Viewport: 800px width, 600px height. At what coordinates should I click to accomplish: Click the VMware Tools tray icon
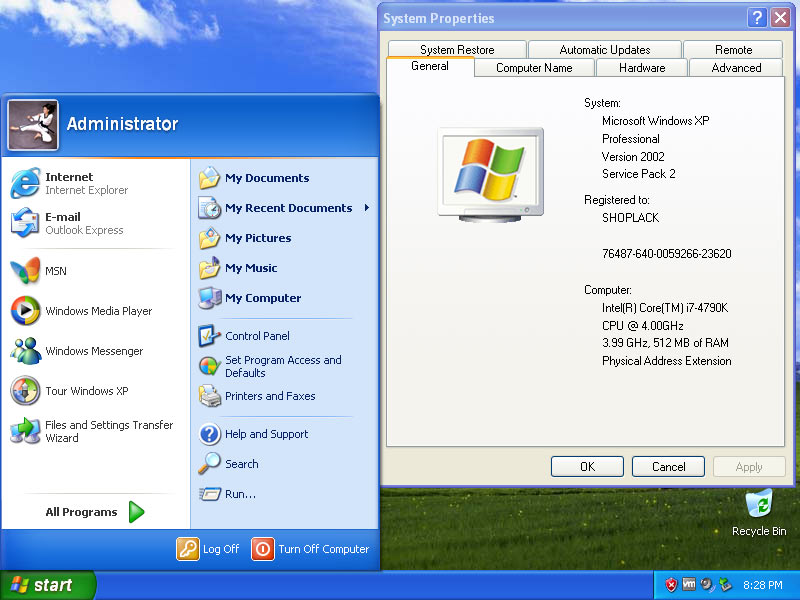(689, 584)
